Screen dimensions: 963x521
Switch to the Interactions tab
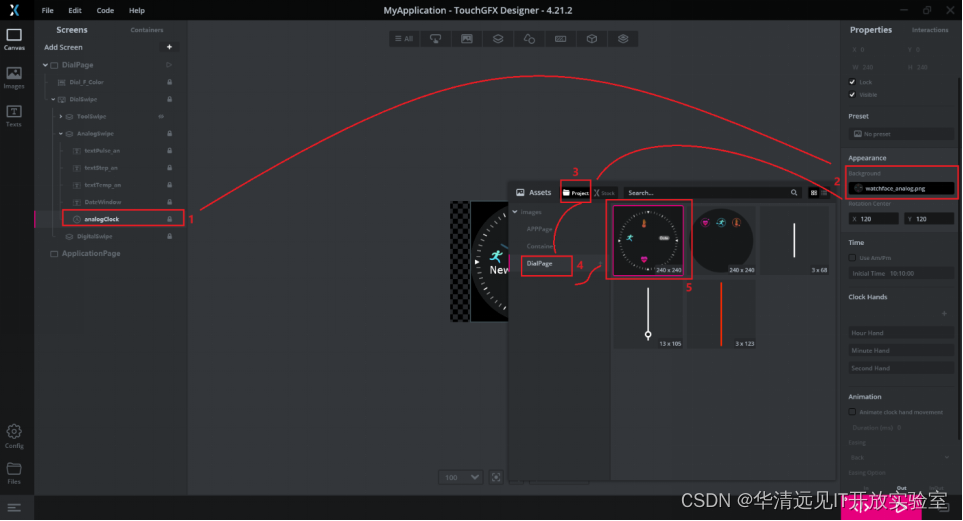click(929, 29)
